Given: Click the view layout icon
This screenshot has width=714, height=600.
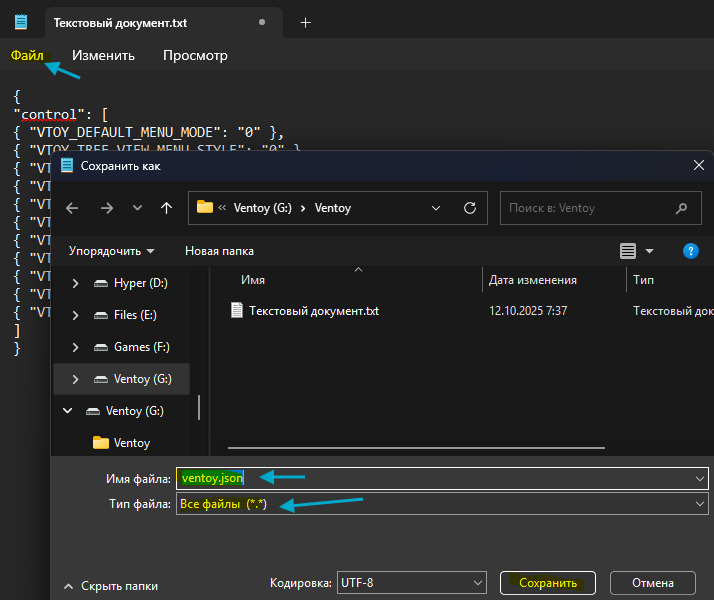Looking at the screenshot, I should click(628, 251).
